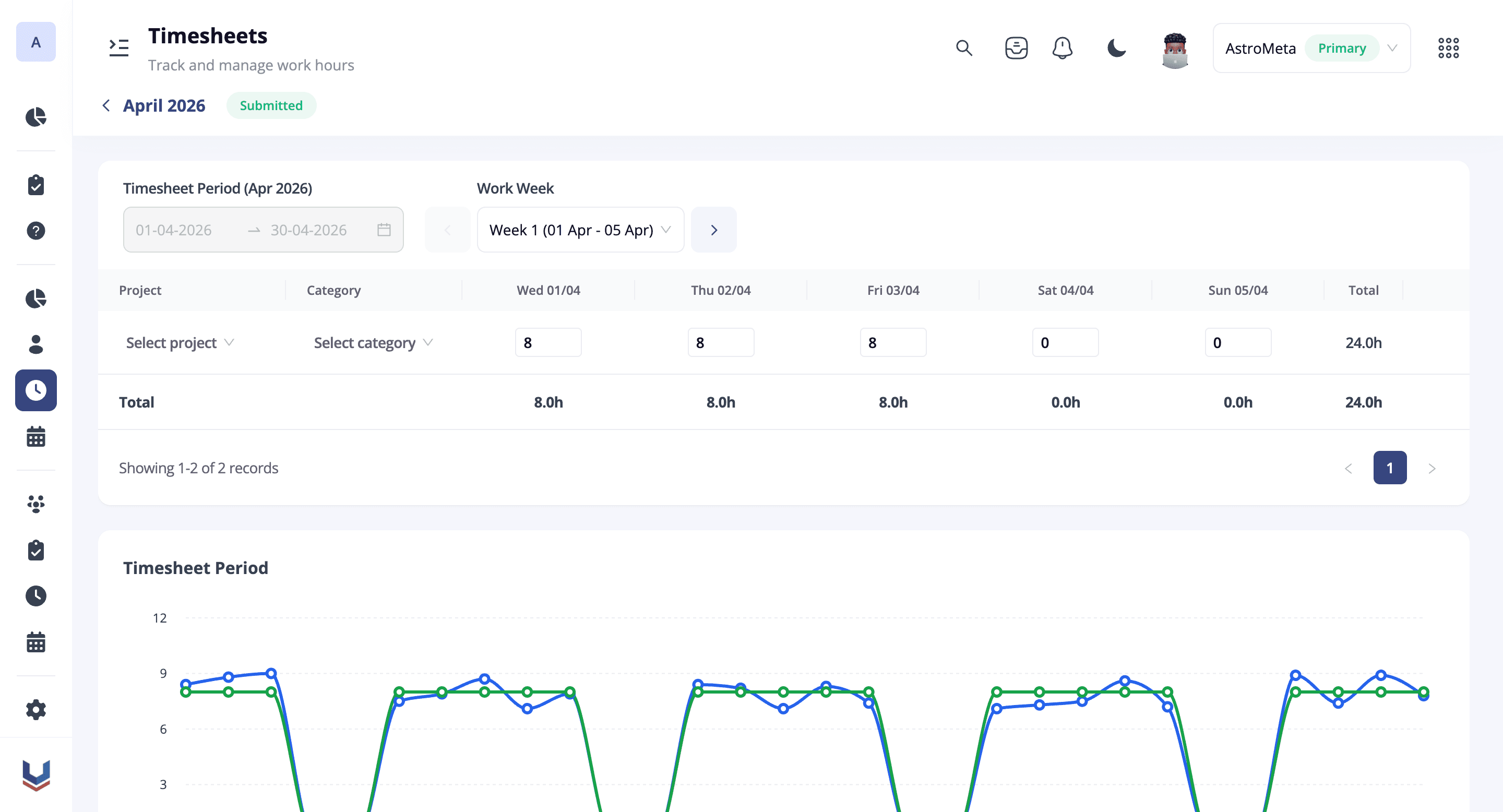Viewport: 1503px width, 812px height.
Task: Open the settings gear icon
Action: click(x=35, y=710)
